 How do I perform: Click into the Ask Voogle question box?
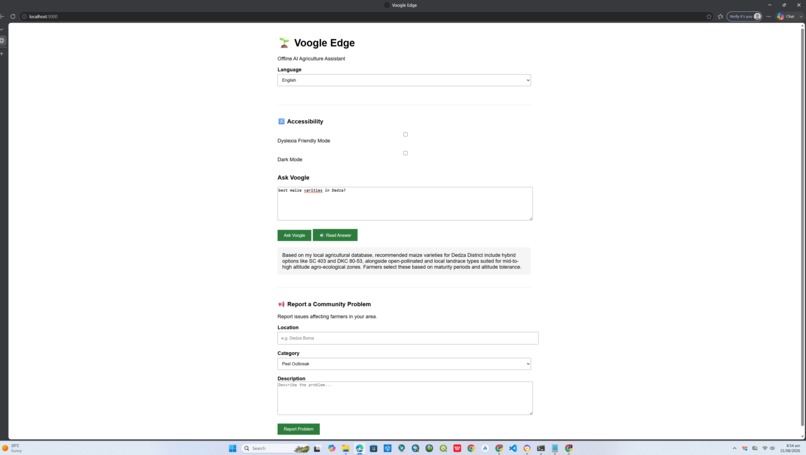coord(405,204)
